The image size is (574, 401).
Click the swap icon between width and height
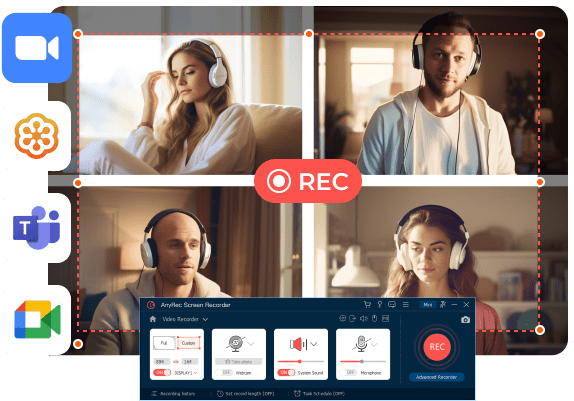(x=176, y=361)
